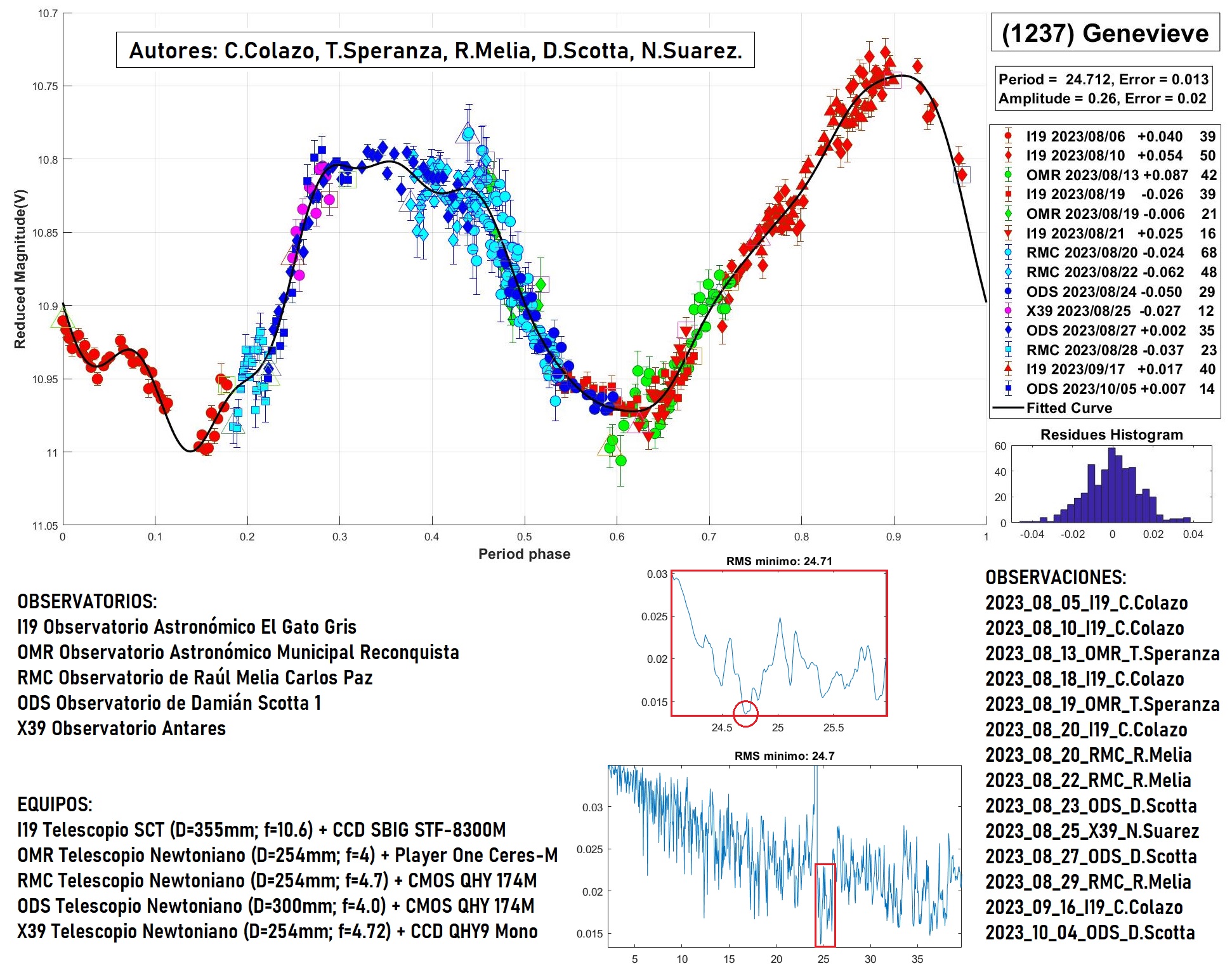Click observation '2023_08_13_OMR_T.Speranza'
Image resolution: width=1232 pixels, height=980 pixels.
[x=1103, y=653]
